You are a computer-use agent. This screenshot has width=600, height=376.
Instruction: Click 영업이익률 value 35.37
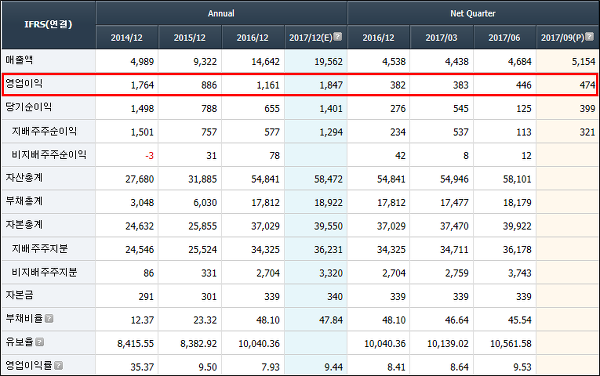tap(142, 367)
